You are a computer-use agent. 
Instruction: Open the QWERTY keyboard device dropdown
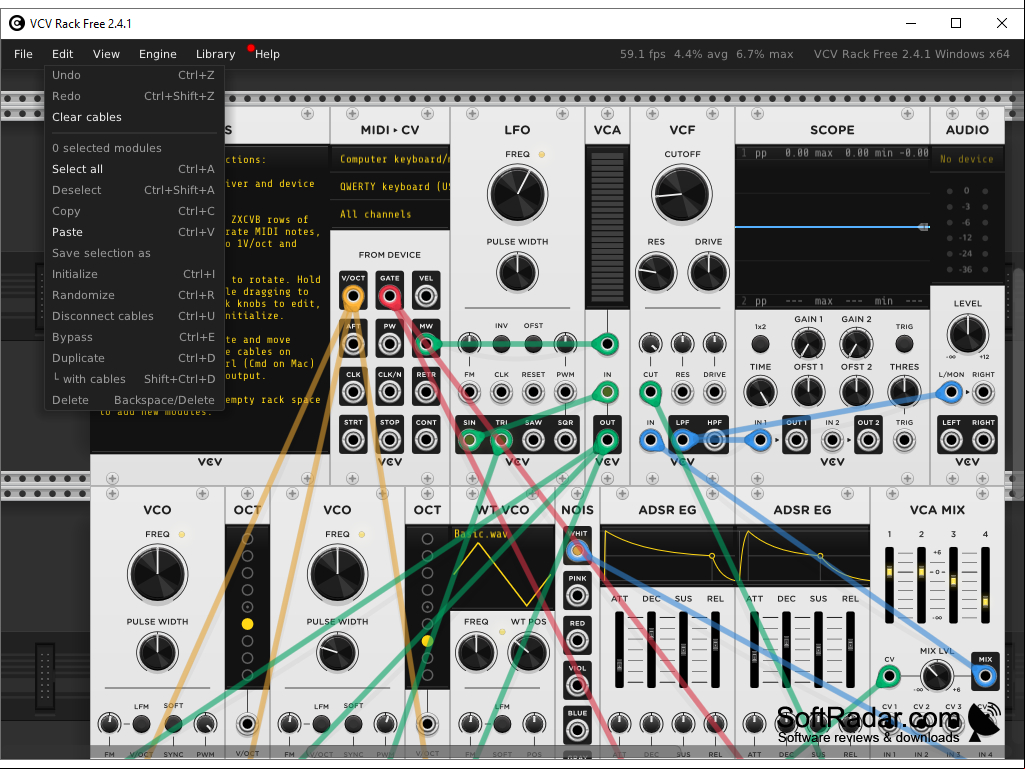click(x=391, y=187)
